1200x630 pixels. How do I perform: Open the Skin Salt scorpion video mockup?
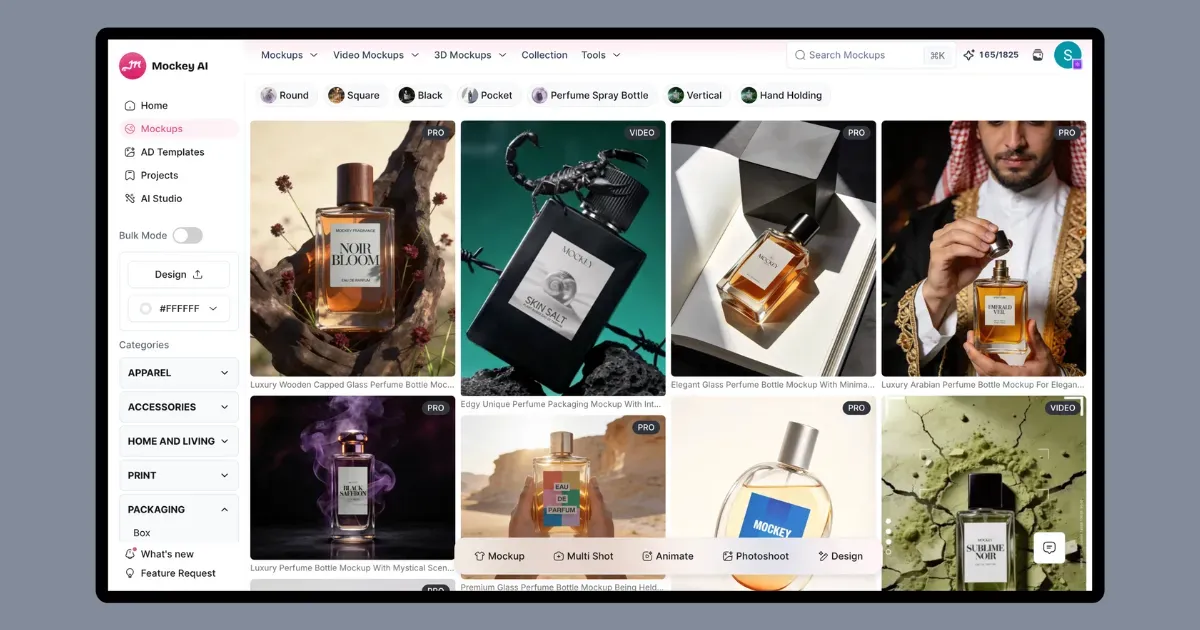(563, 258)
